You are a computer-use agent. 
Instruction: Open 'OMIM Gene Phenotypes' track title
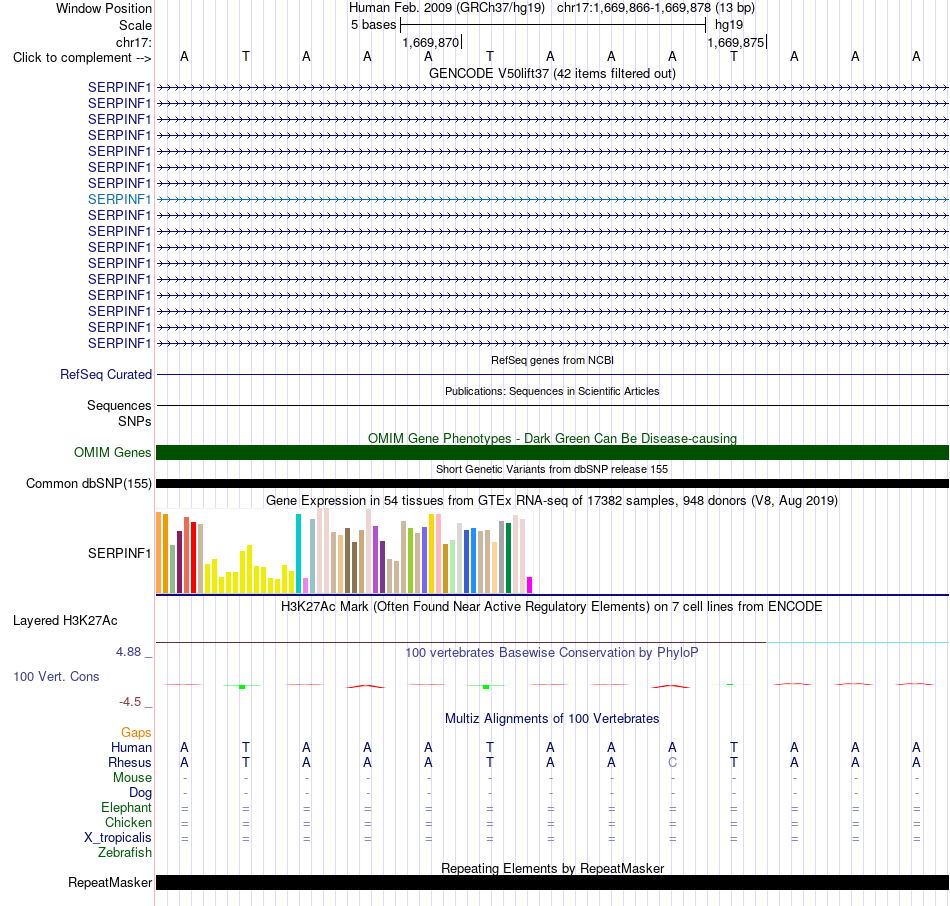click(552, 438)
